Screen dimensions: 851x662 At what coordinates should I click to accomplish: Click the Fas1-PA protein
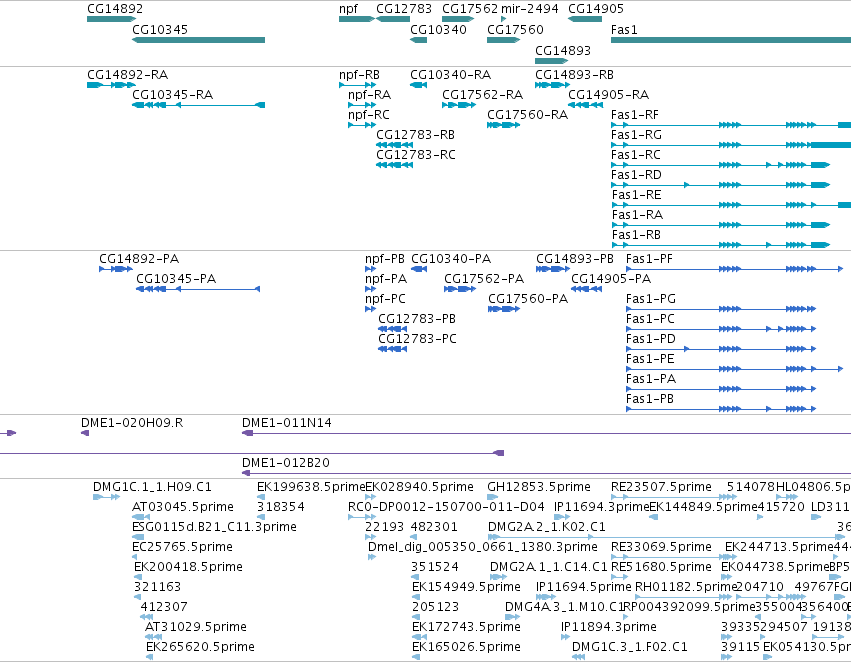click(651, 379)
